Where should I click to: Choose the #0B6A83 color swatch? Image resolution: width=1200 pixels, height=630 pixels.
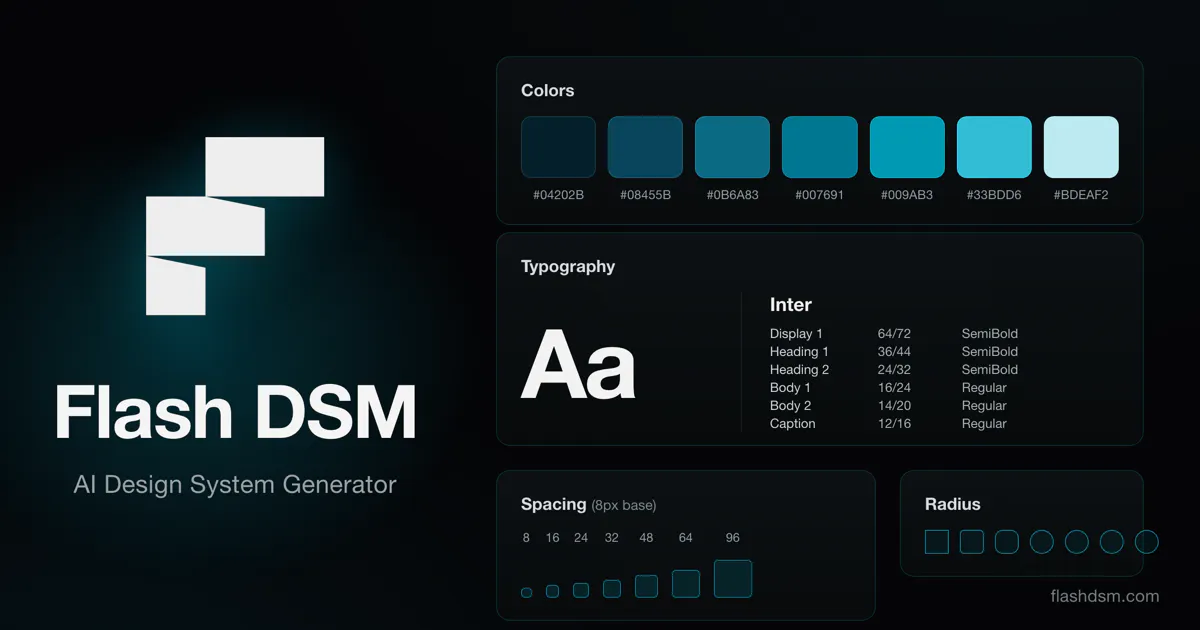(732, 147)
